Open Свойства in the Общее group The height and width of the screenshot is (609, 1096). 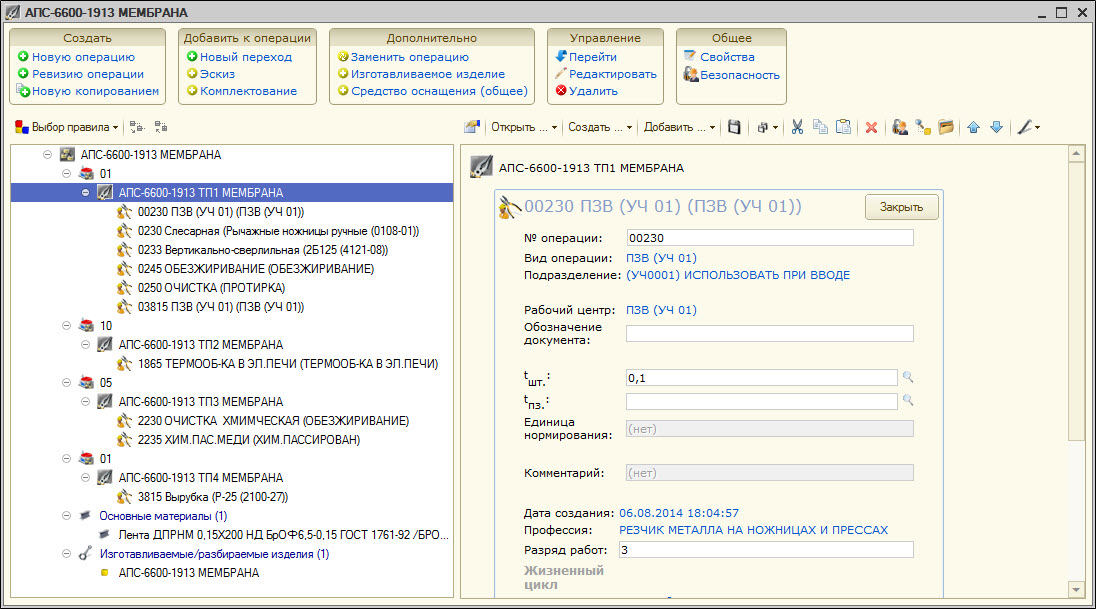coord(727,57)
